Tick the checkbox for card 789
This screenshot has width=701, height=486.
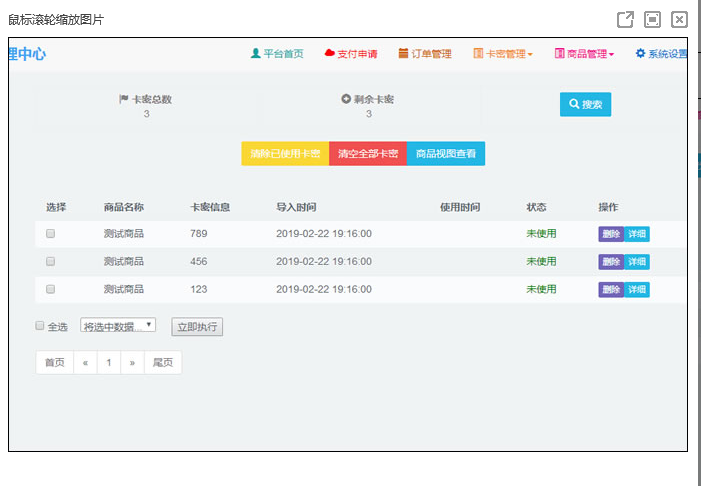(x=51, y=233)
